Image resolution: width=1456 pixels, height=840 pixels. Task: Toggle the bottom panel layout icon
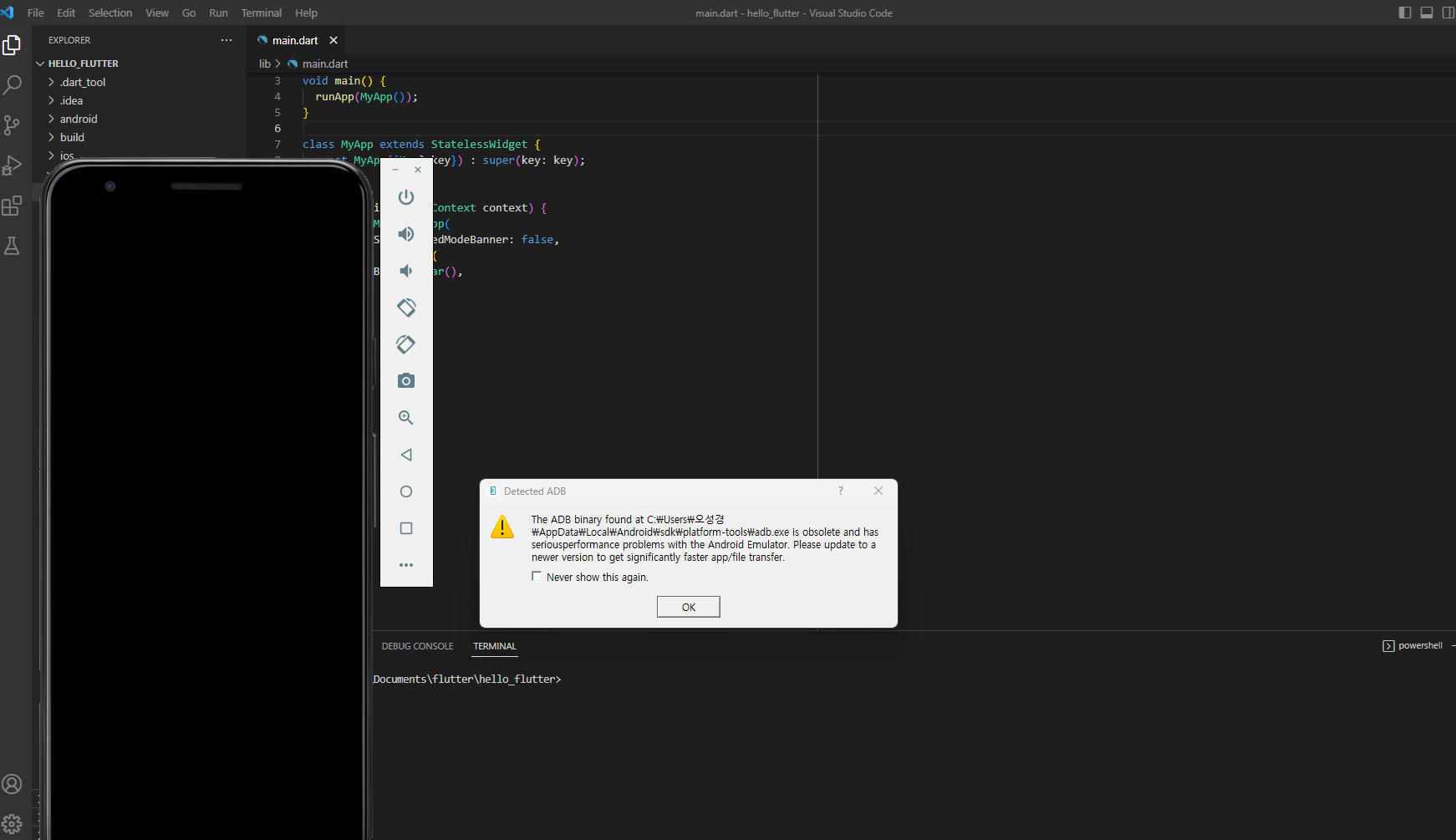click(x=1427, y=13)
